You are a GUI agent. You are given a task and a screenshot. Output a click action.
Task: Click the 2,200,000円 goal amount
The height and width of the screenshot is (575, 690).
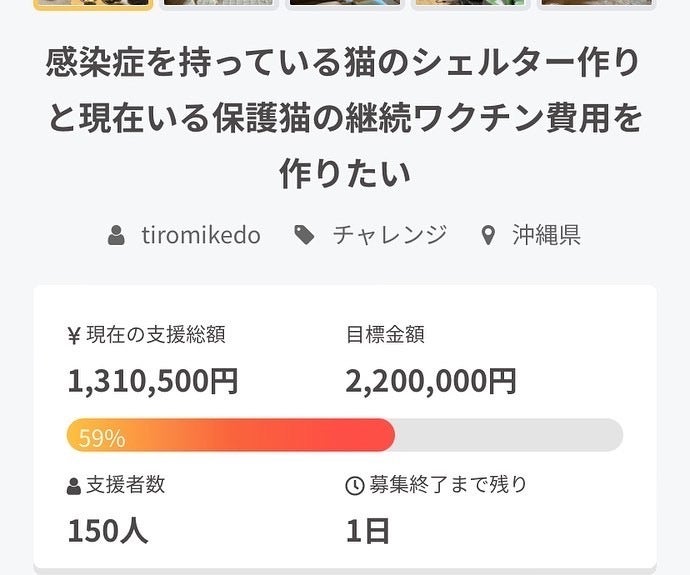[x=431, y=381]
